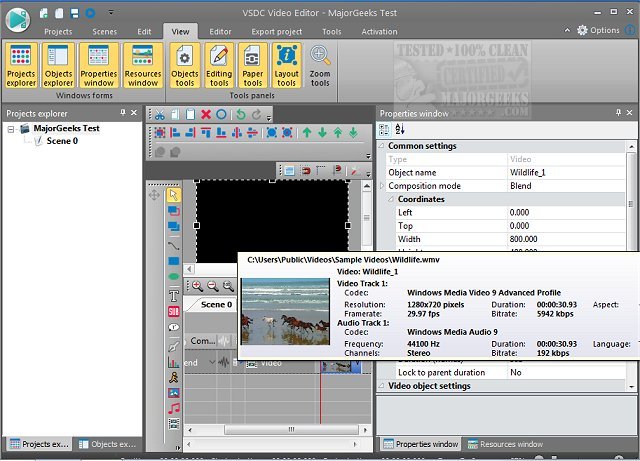The width and height of the screenshot is (640, 461).
Task: Collapse the Common settings section
Action: pos(381,146)
